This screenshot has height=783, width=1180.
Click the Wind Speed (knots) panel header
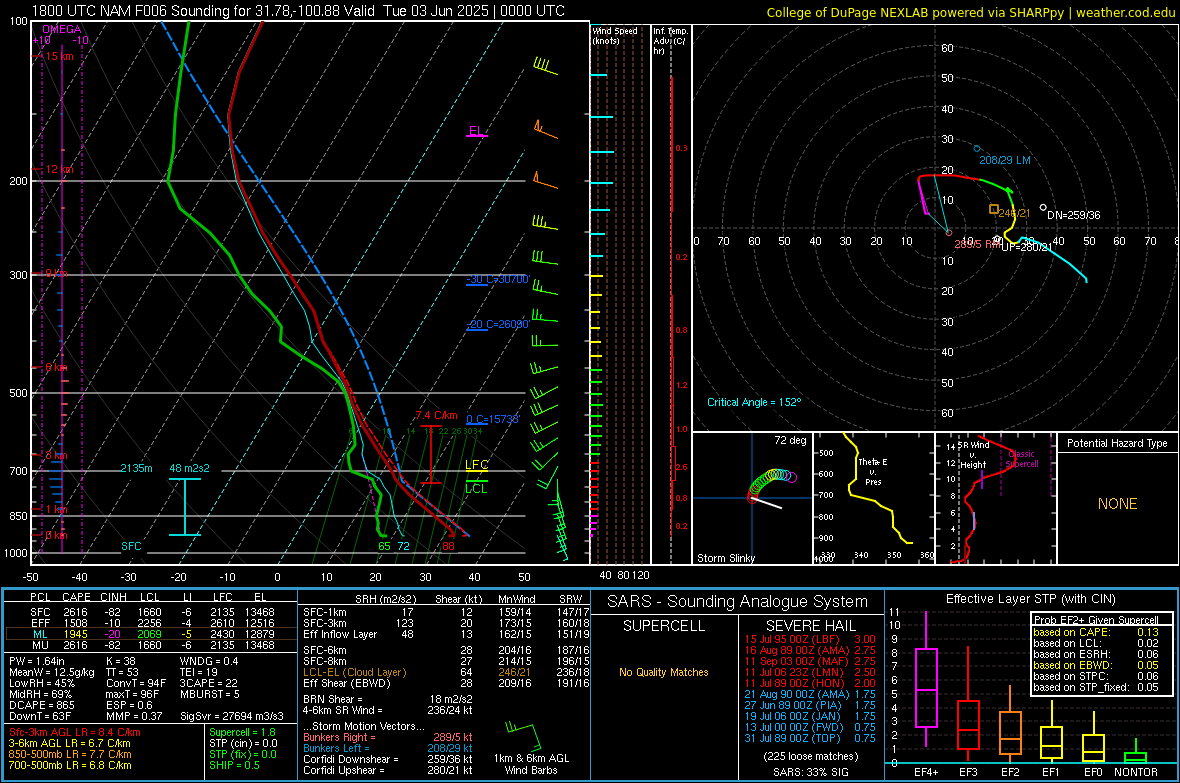click(614, 35)
